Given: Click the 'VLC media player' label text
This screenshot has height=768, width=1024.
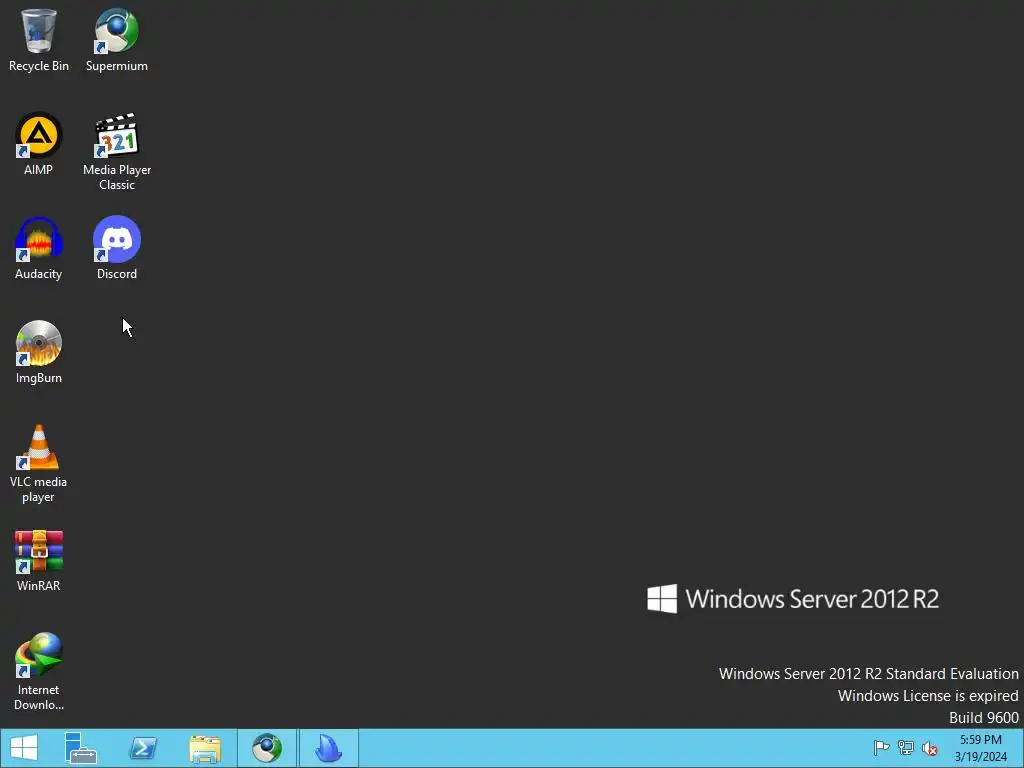Looking at the screenshot, I should 39,489.
